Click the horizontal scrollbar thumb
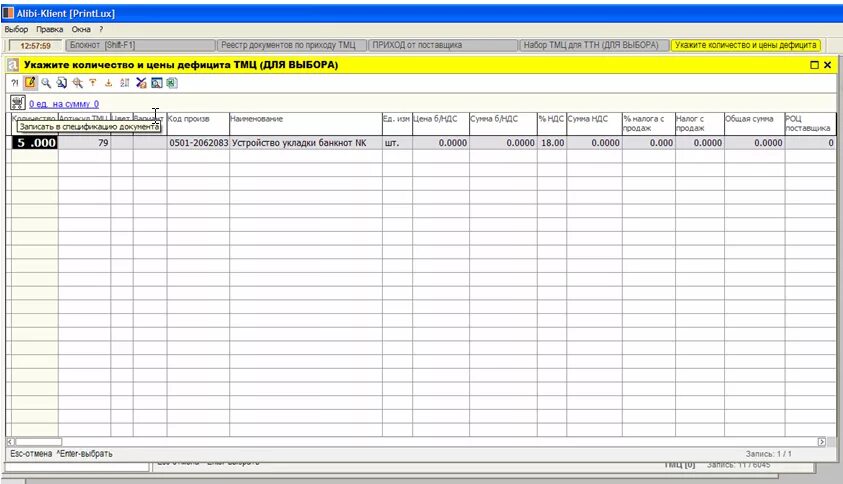This screenshot has height=484, width=843. click(38, 442)
